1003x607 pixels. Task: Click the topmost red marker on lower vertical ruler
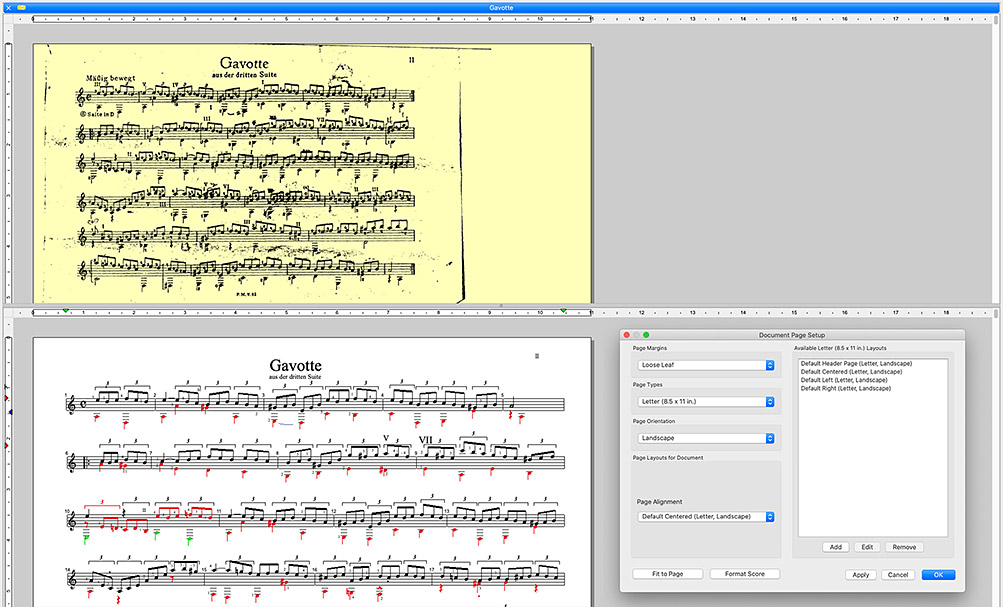point(6,398)
